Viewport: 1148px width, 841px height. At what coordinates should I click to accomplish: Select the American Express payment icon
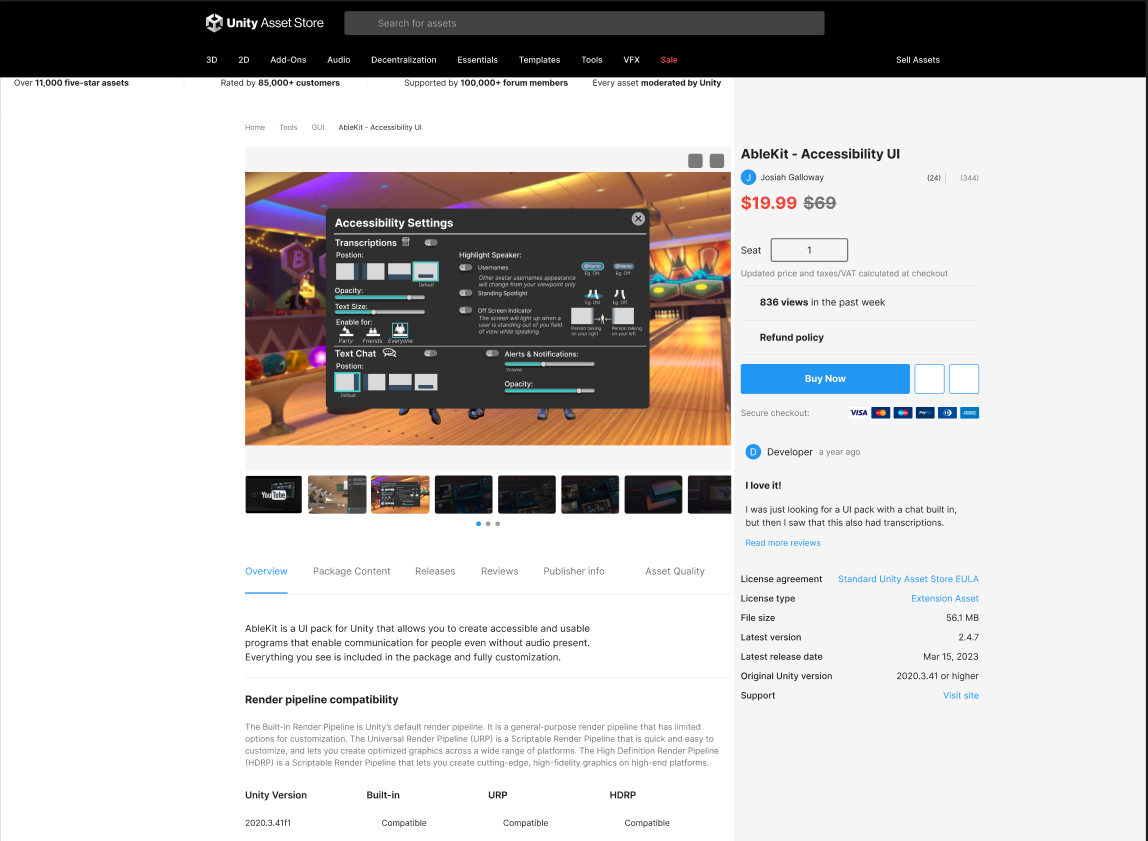tap(968, 412)
